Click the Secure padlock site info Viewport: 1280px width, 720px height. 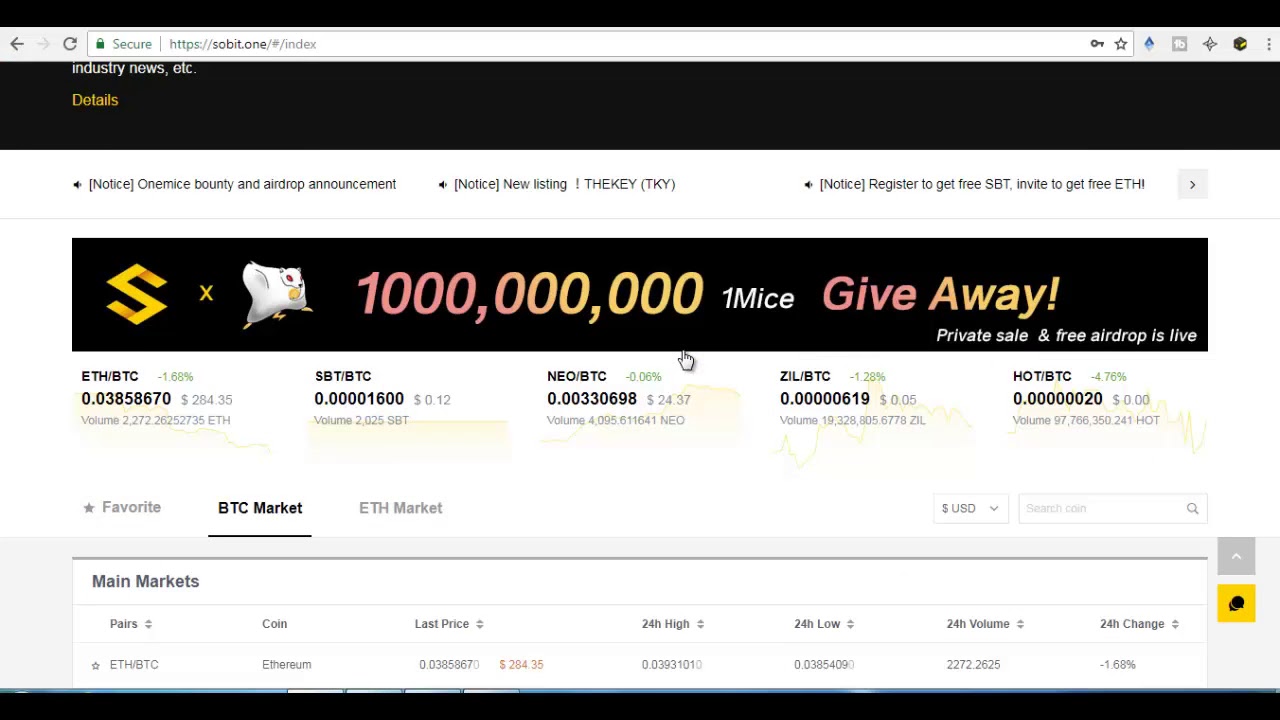[x=124, y=44]
